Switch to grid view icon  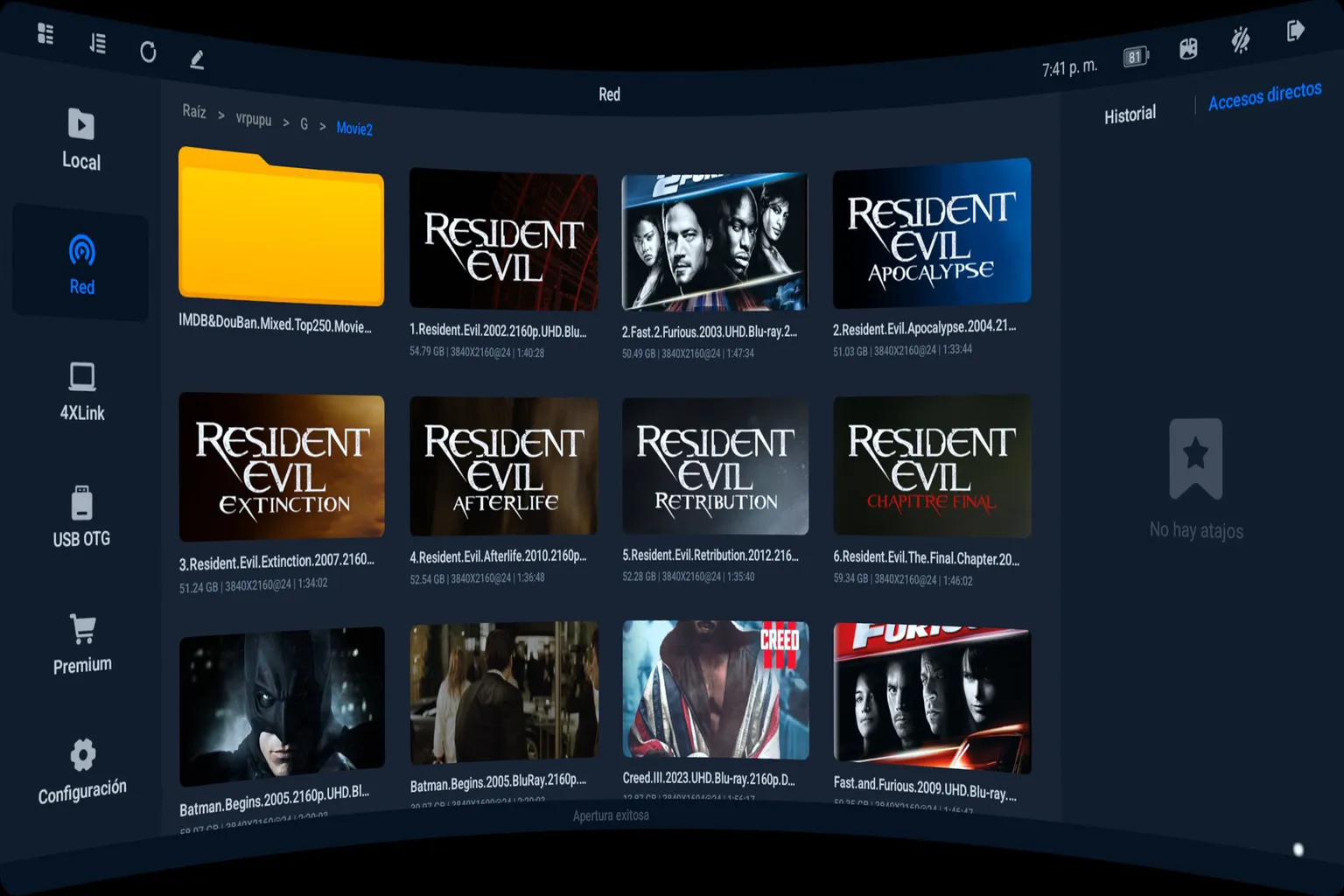45,34
